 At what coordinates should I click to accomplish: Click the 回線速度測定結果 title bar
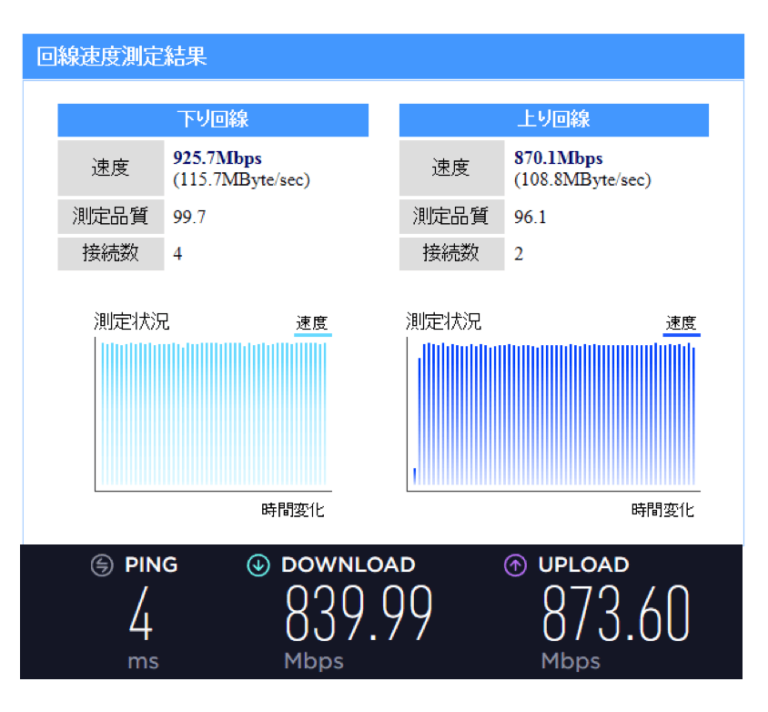click(383, 56)
